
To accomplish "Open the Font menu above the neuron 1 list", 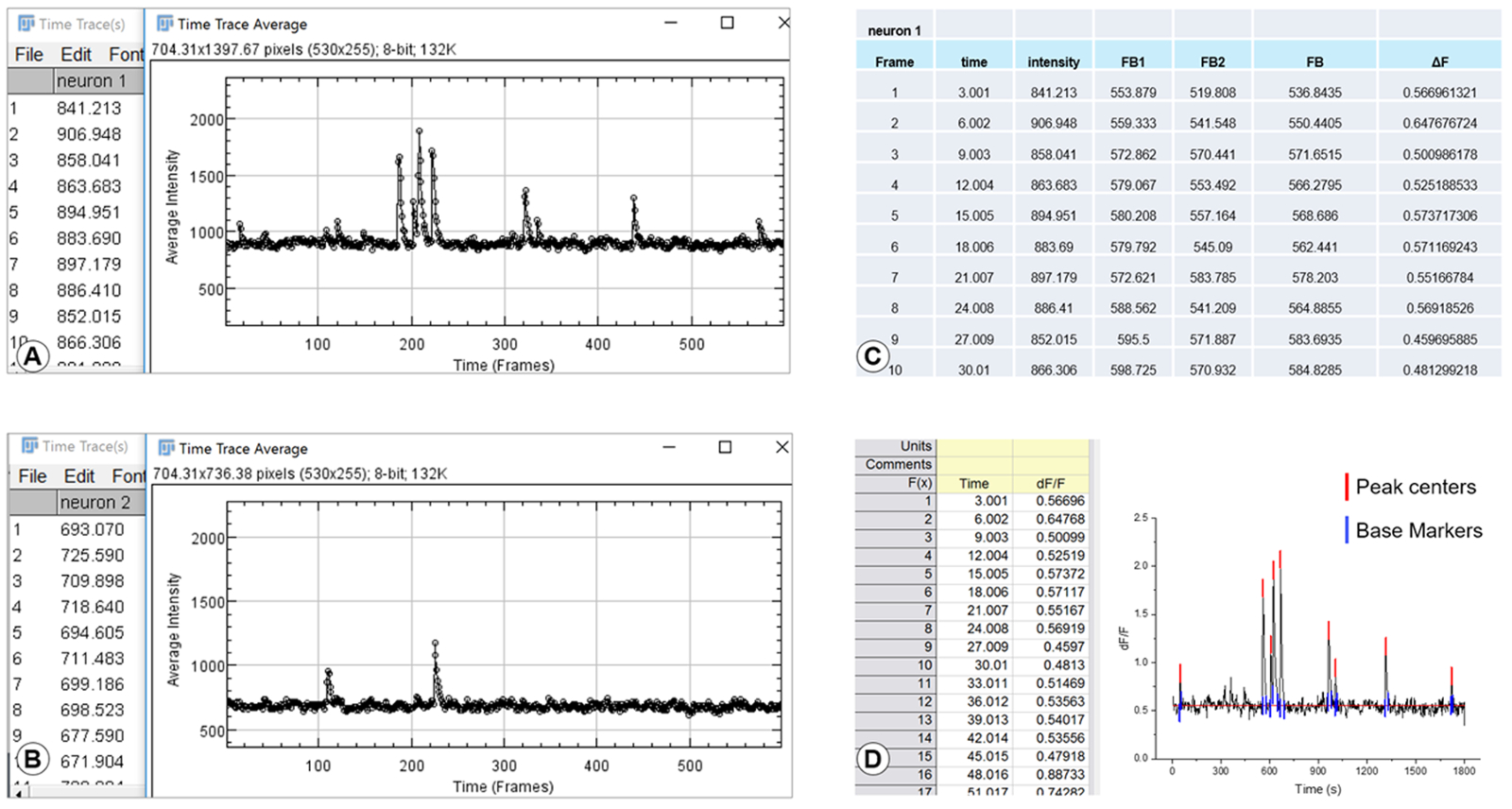I will pyautogui.click(x=126, y=55).
